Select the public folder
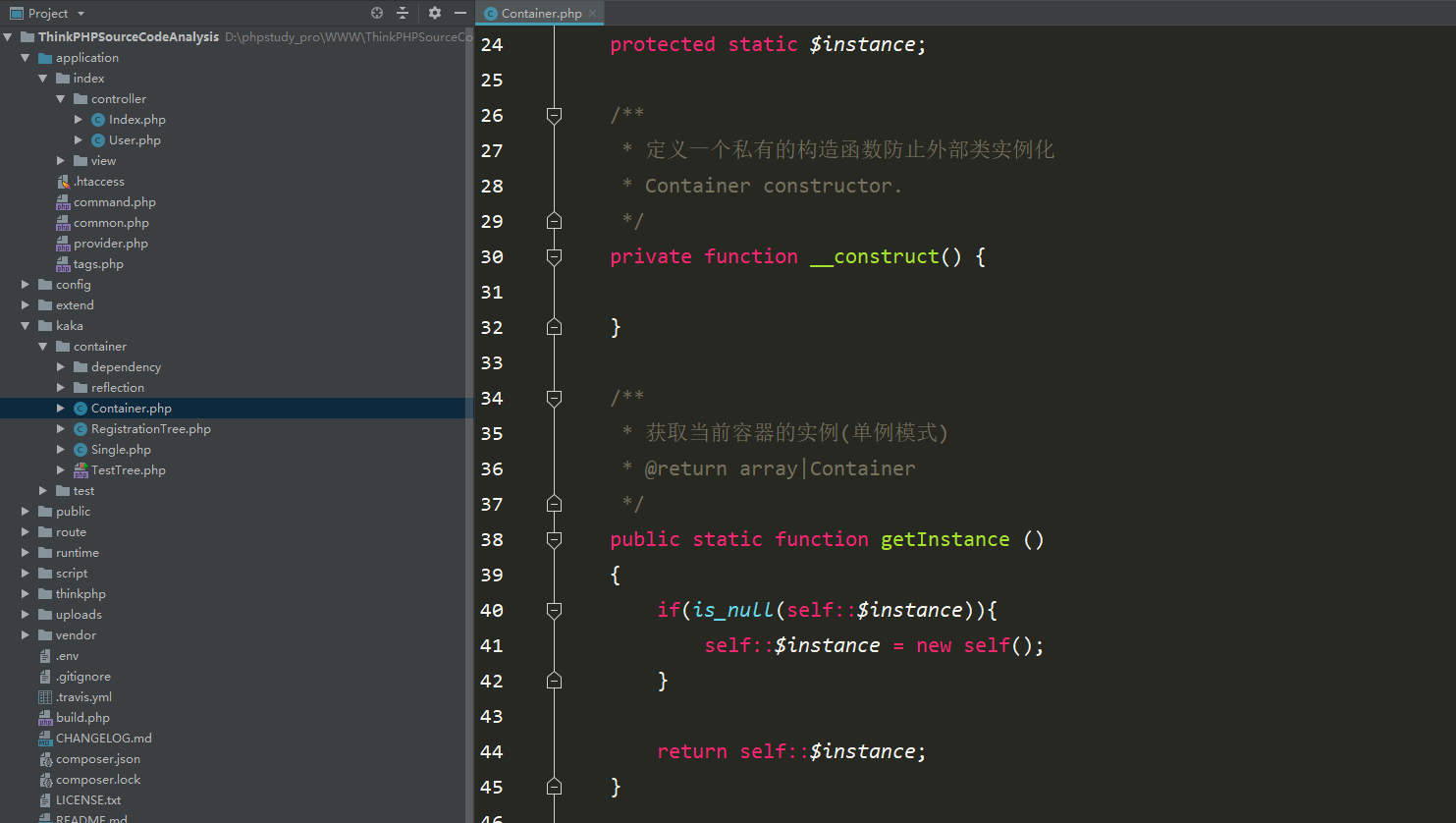1456x823 pixels. tap(73, 512)
